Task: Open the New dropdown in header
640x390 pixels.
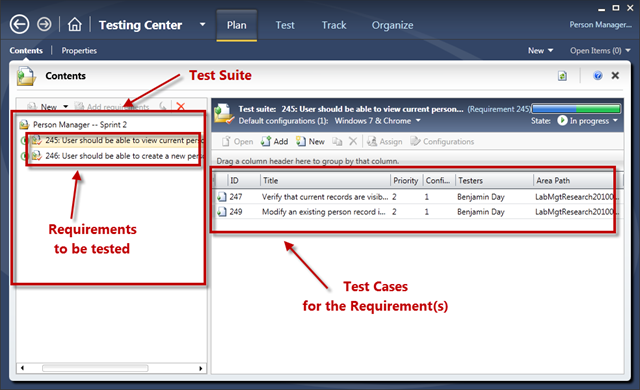Action: click(540, 51)
